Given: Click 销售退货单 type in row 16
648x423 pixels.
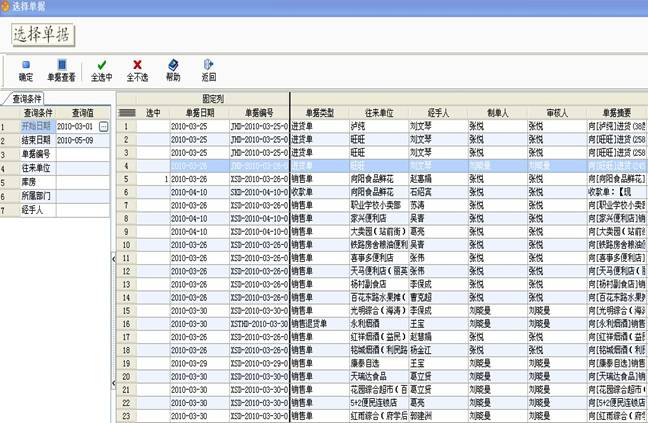Looking at the screenshot, I should 309,324.
